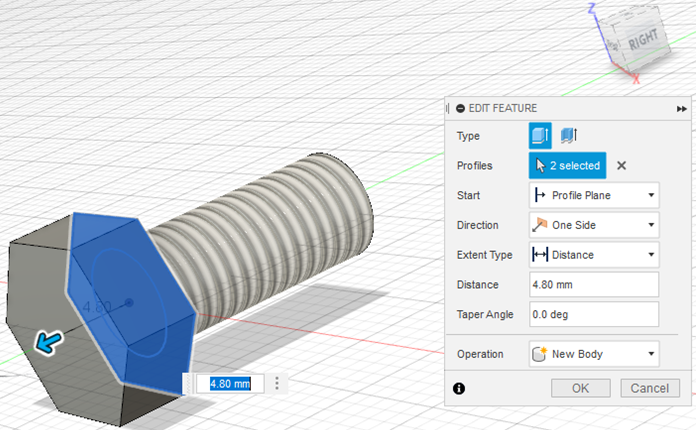
Task: Select the Extrude type icon
Action: [540, 136]
